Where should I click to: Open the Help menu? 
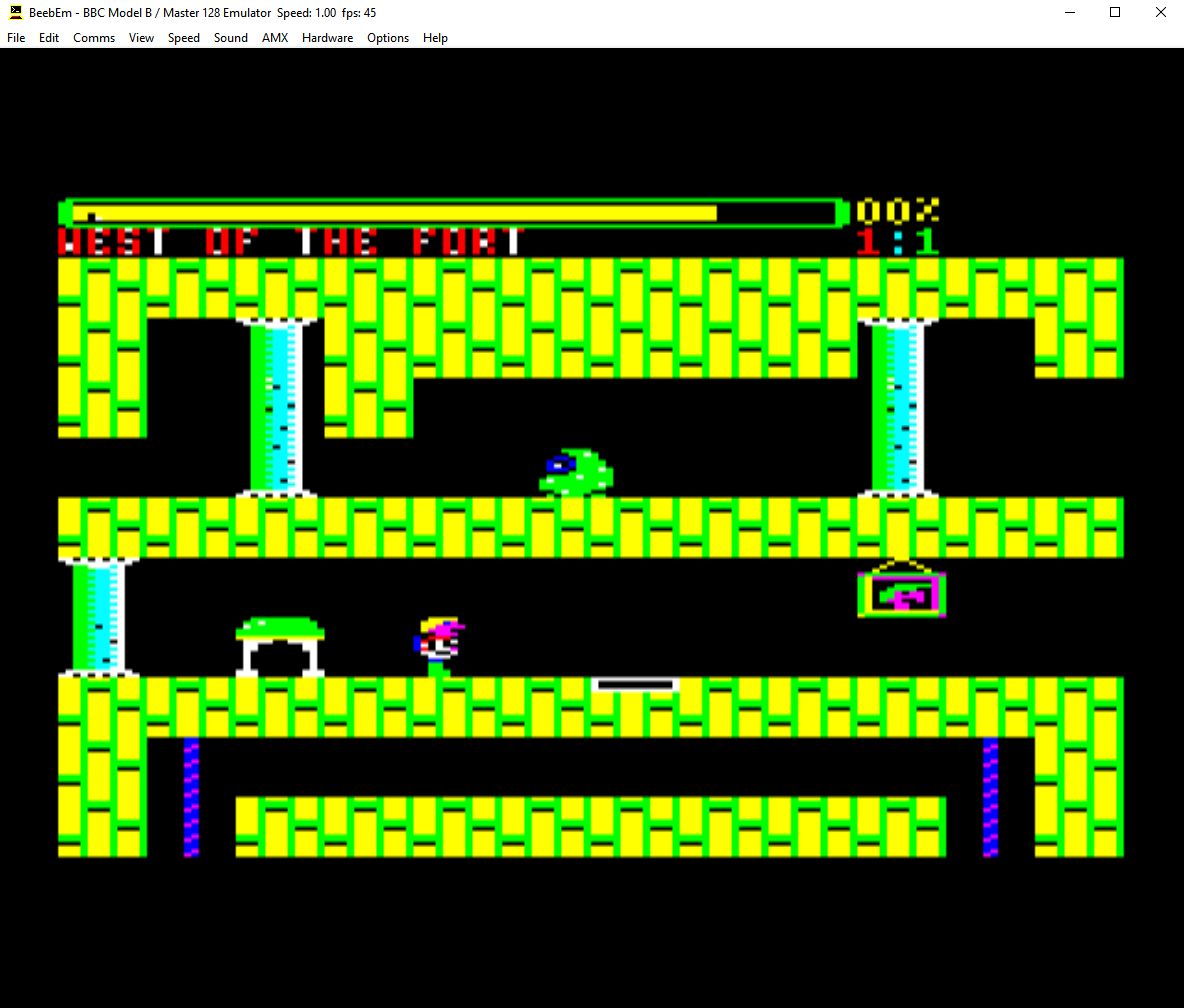[435, 37]
